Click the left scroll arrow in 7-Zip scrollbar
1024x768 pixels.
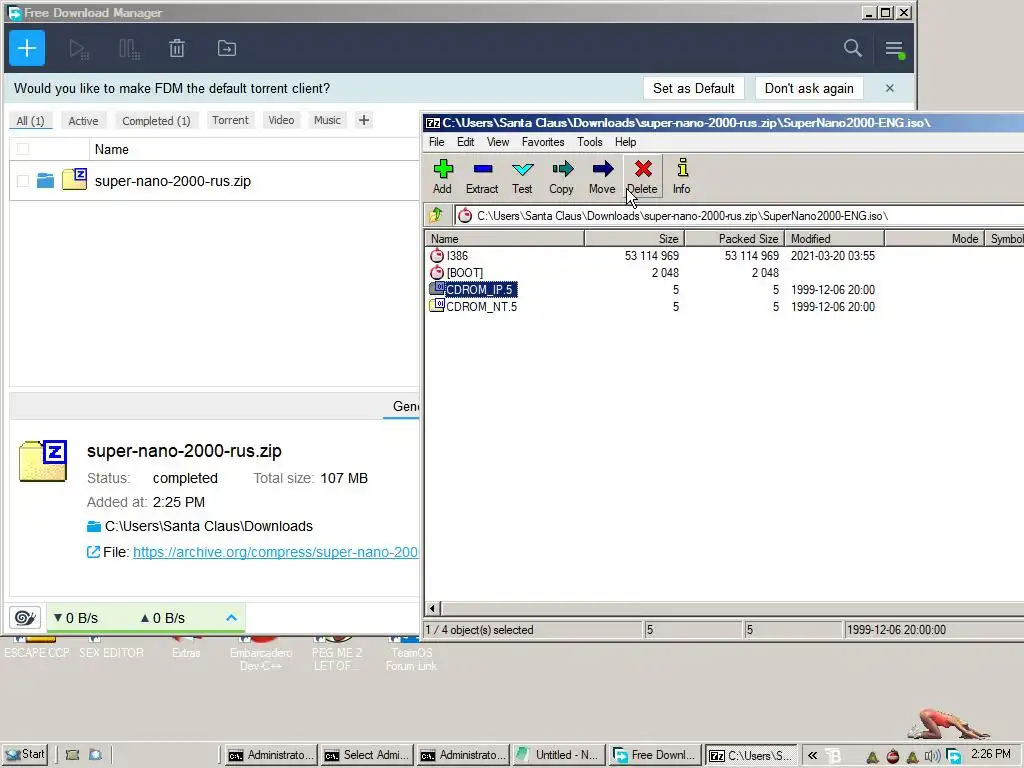tap(432, 609)
